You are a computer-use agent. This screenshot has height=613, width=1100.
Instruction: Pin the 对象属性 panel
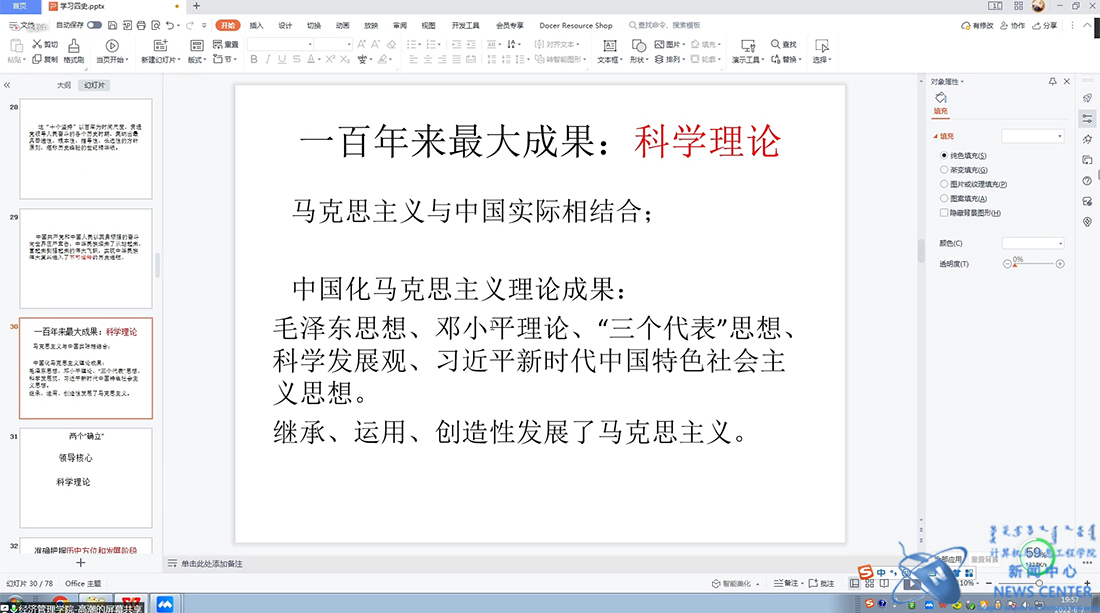tap(1052, 81)
